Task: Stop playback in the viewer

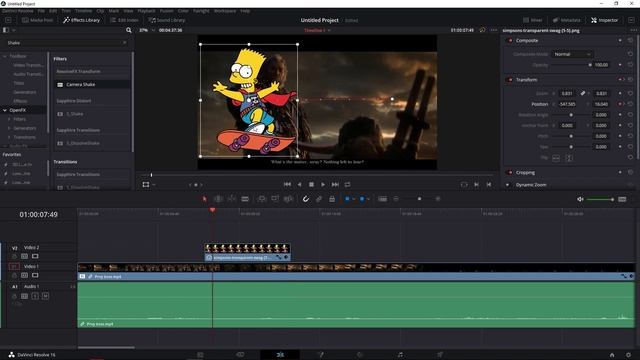Action: [311, 184]
